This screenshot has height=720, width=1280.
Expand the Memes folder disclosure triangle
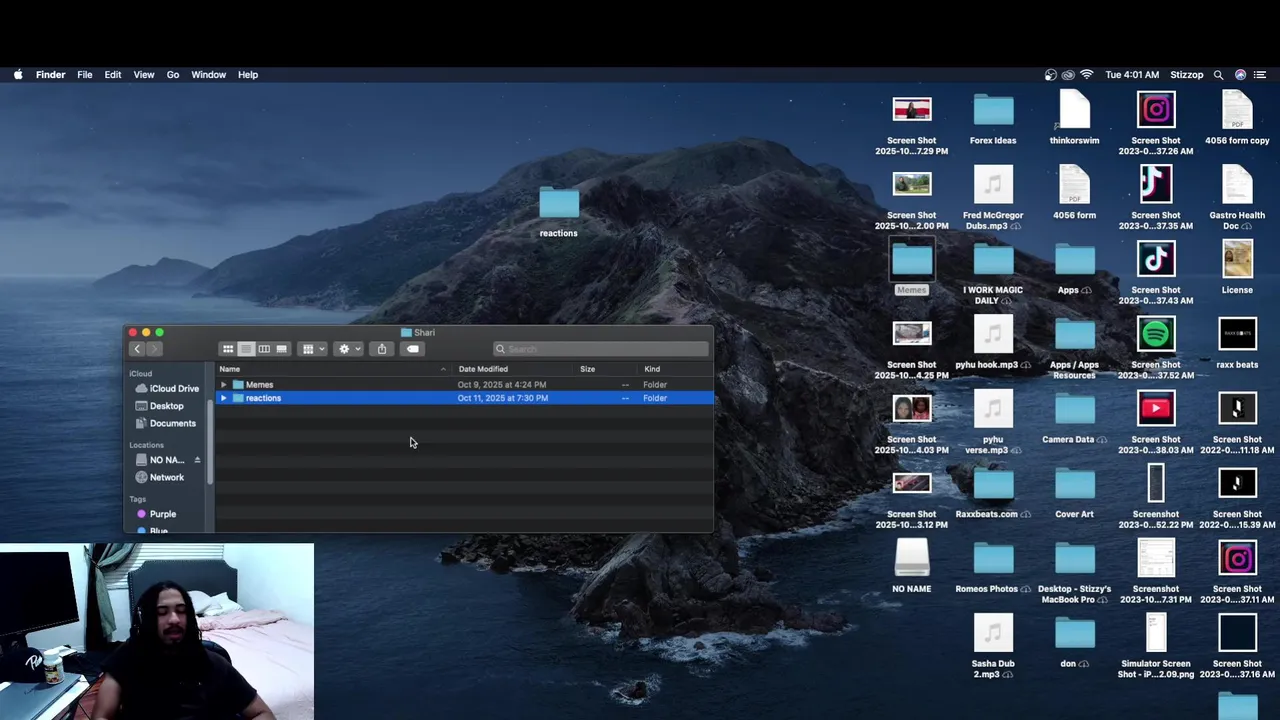pyautogui.click(x=224, y=385)
